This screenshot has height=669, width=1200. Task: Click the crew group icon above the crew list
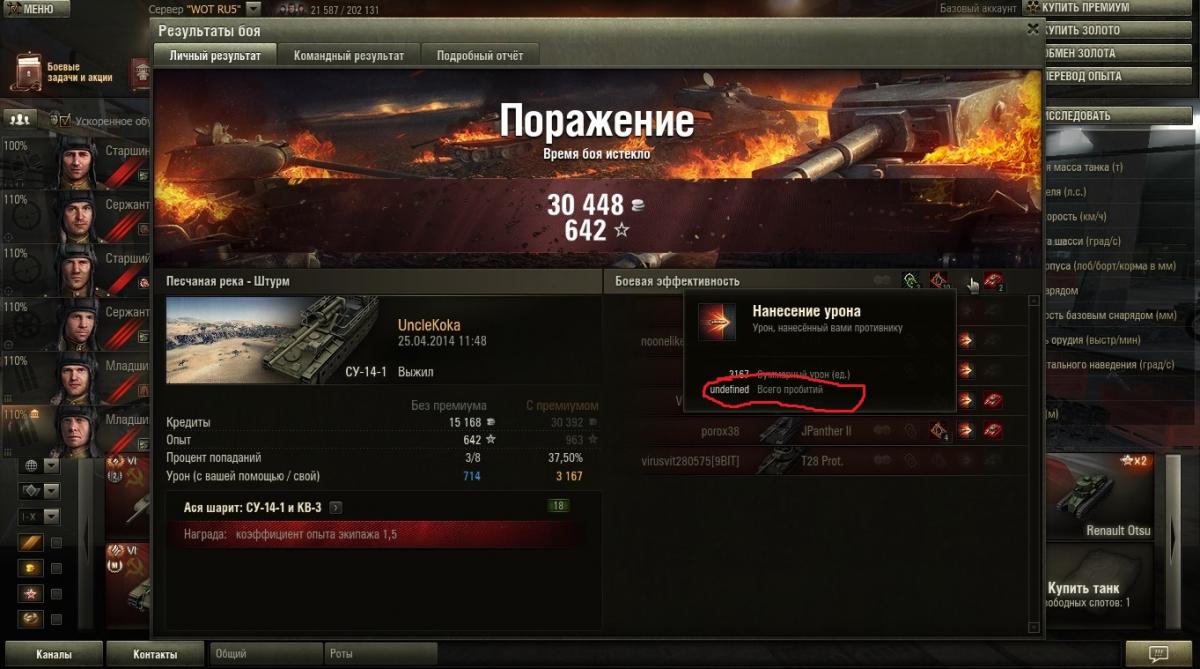(19, 119)
